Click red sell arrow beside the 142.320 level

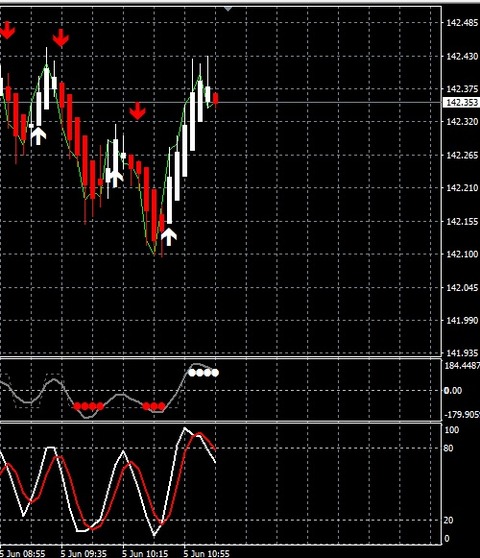pyautogui.click(x=137, y=111)
